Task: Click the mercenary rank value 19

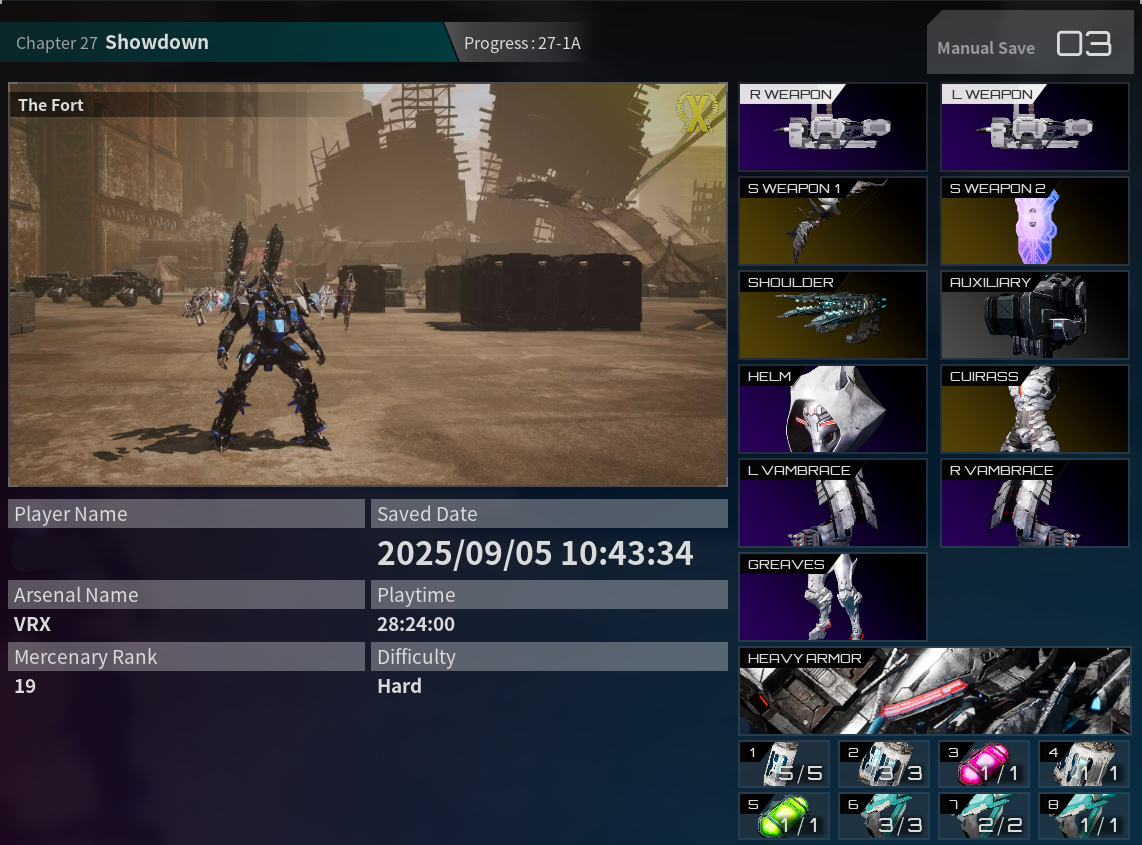Action: tap(25, 686)
